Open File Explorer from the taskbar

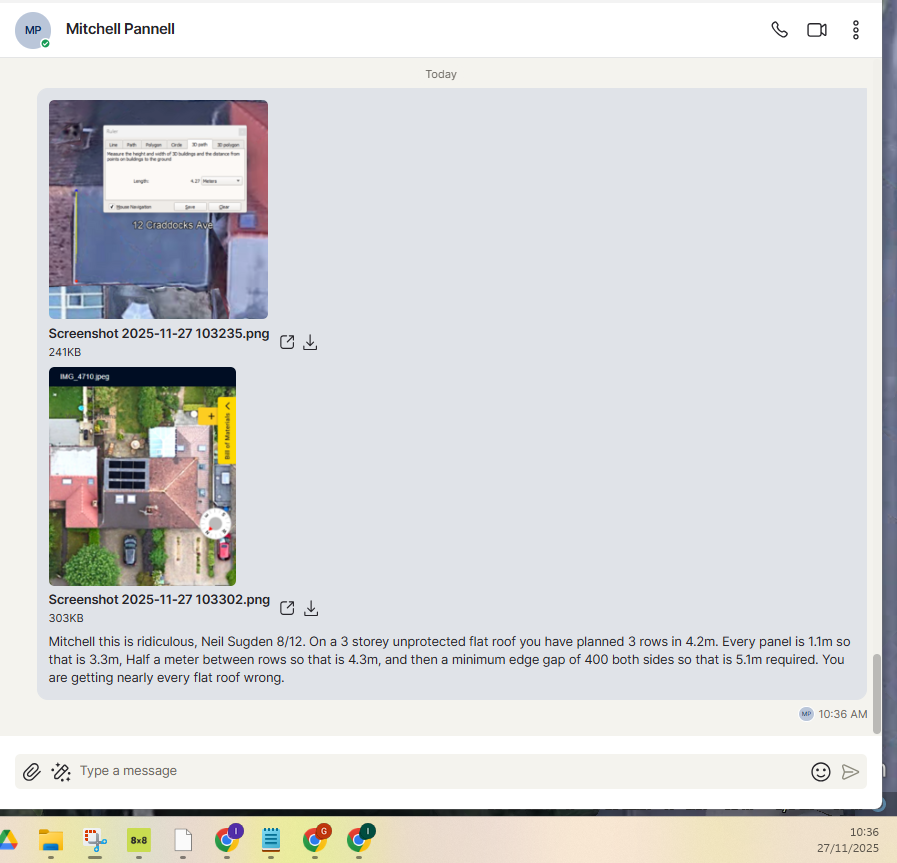[x=51, y=840]
